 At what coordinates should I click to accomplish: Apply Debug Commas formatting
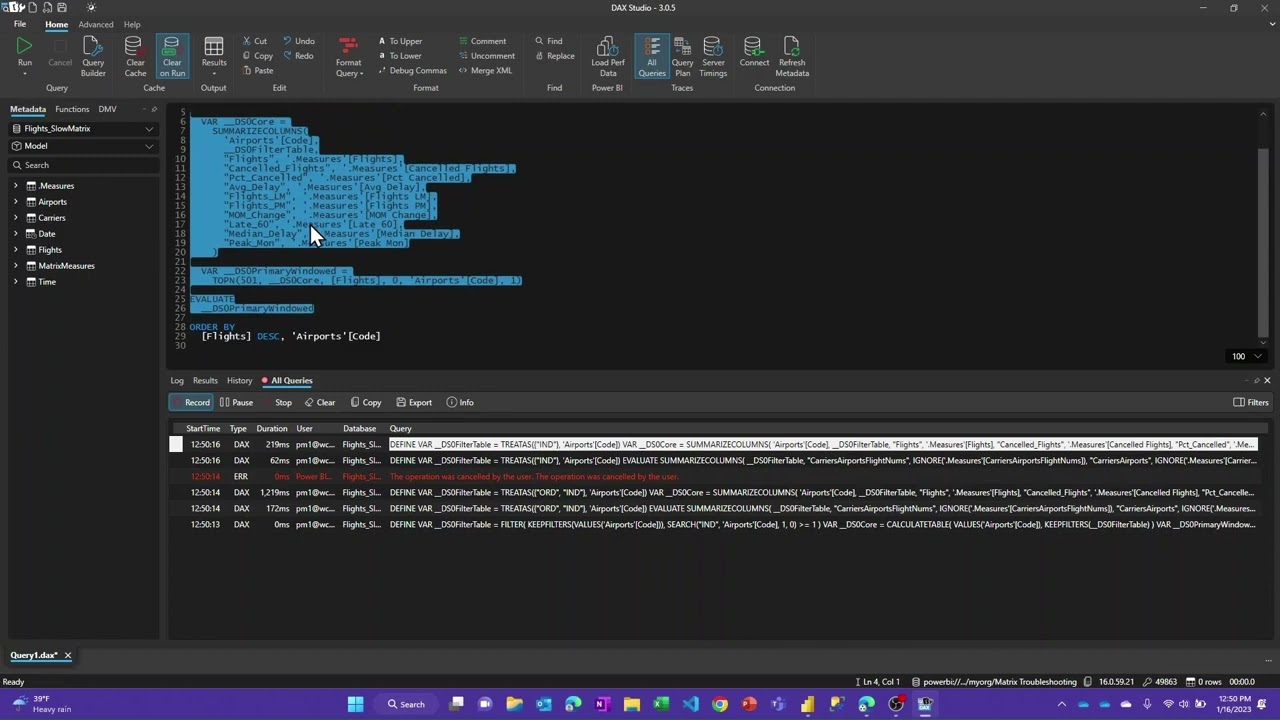412,71
